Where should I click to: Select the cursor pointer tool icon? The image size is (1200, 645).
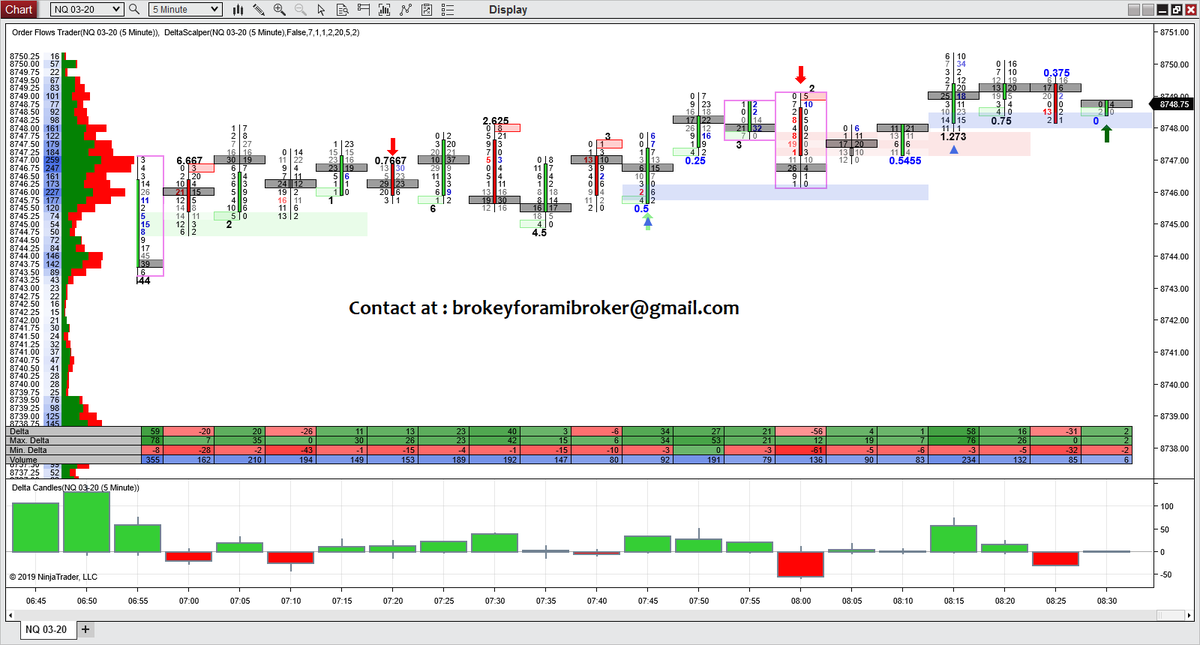321,10
